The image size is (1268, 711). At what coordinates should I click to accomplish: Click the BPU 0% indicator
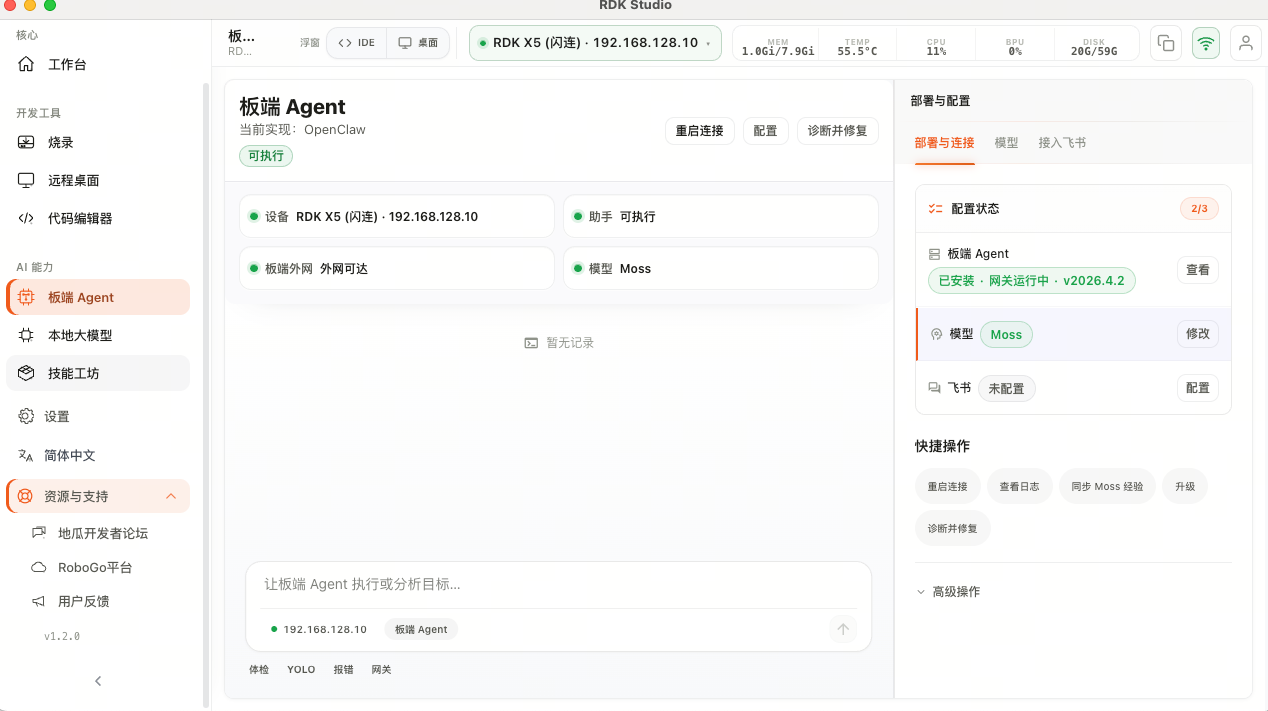tap(1015, 47)
